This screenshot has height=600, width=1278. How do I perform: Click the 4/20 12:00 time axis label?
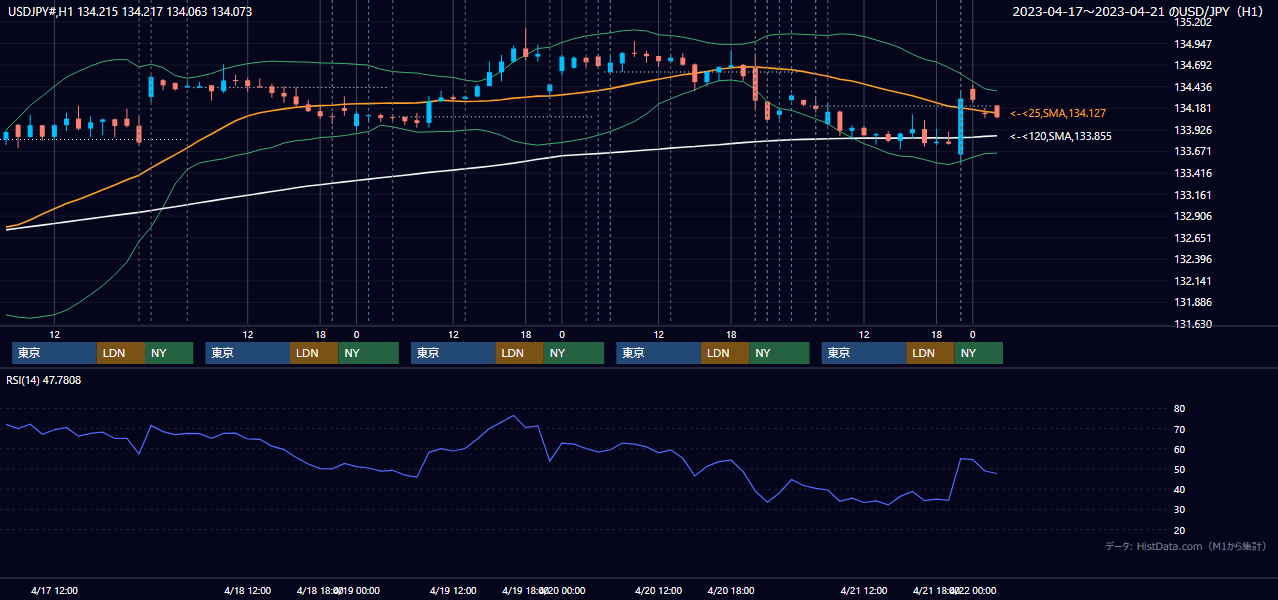coord(659,591)
